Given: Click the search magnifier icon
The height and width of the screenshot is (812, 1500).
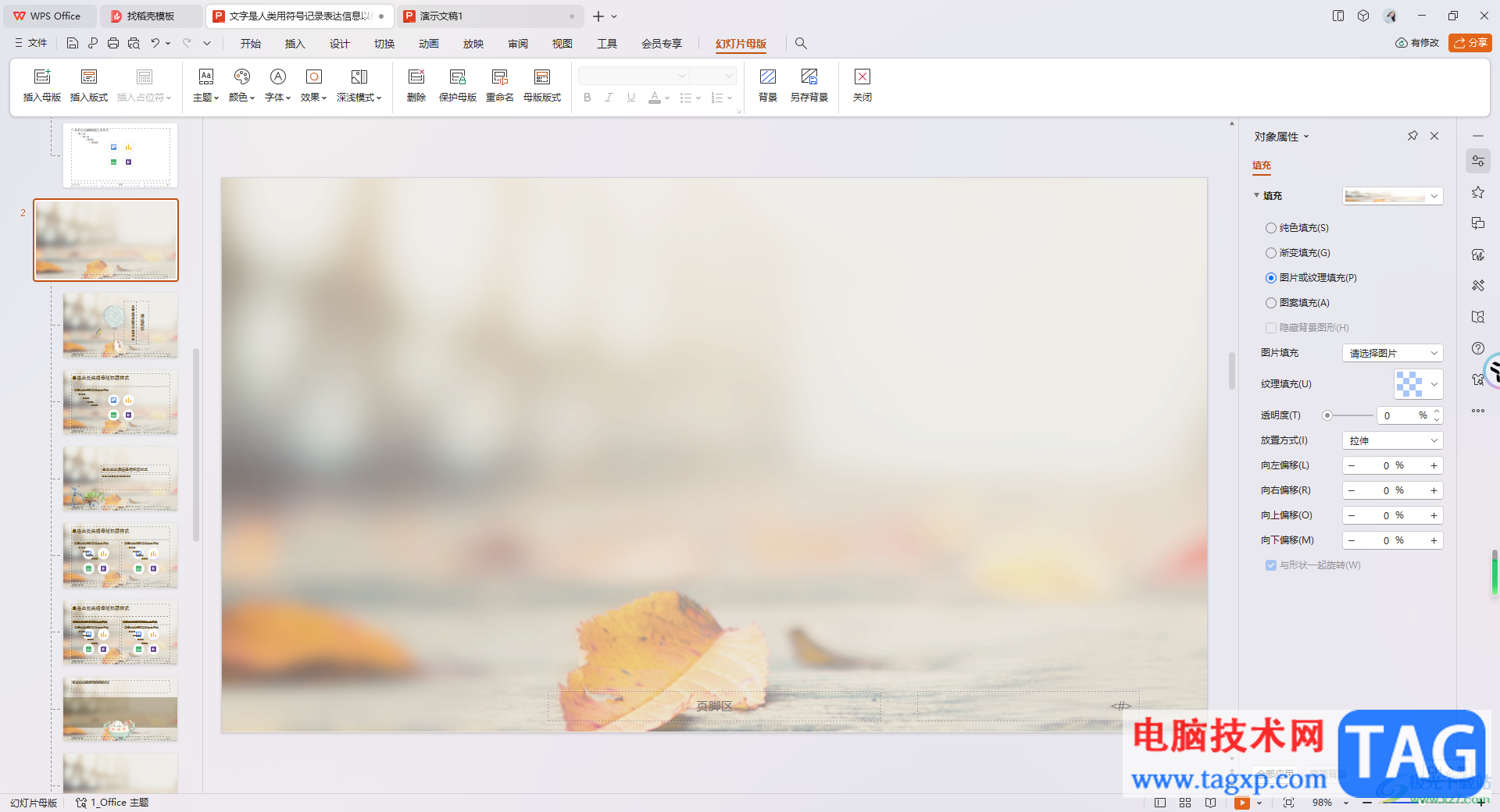Looking at the screenshot, I should 801,44.
